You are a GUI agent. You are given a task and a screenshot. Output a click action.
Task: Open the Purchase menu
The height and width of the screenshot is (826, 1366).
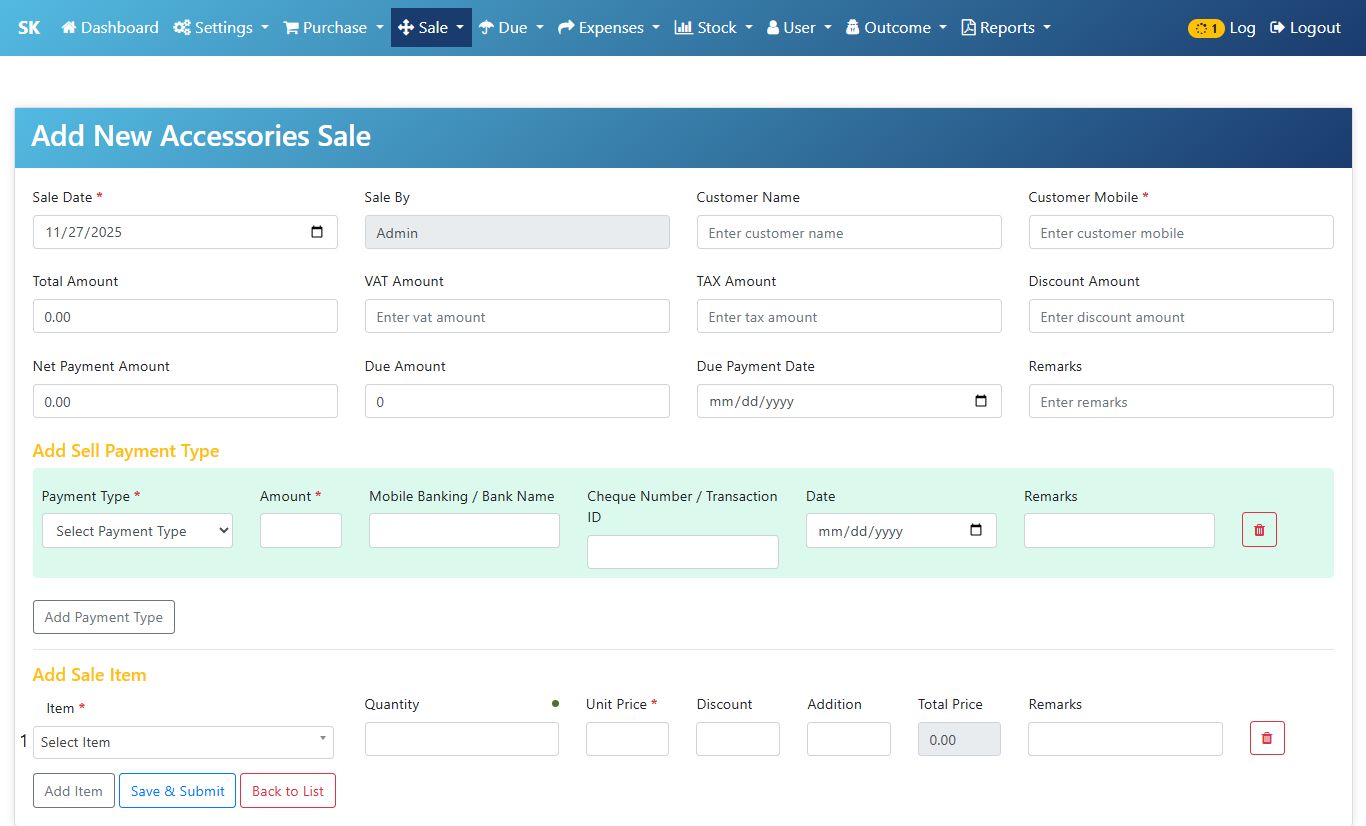point(334,28)
